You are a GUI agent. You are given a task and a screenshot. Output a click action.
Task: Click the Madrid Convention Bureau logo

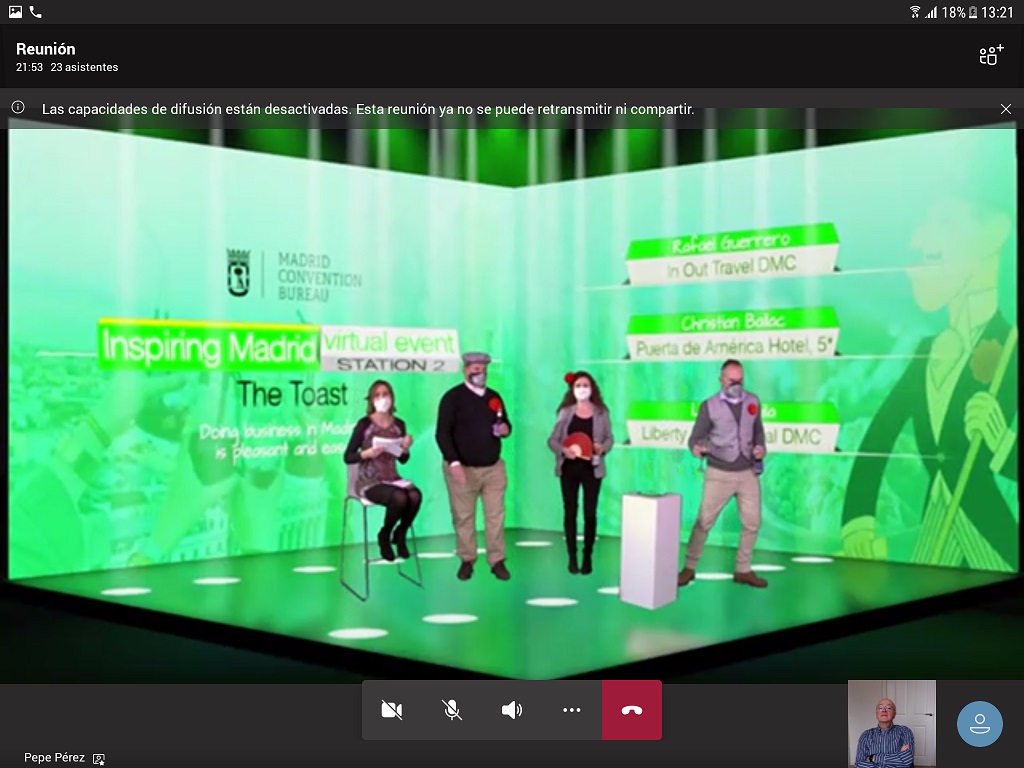(x=295, y=273)
